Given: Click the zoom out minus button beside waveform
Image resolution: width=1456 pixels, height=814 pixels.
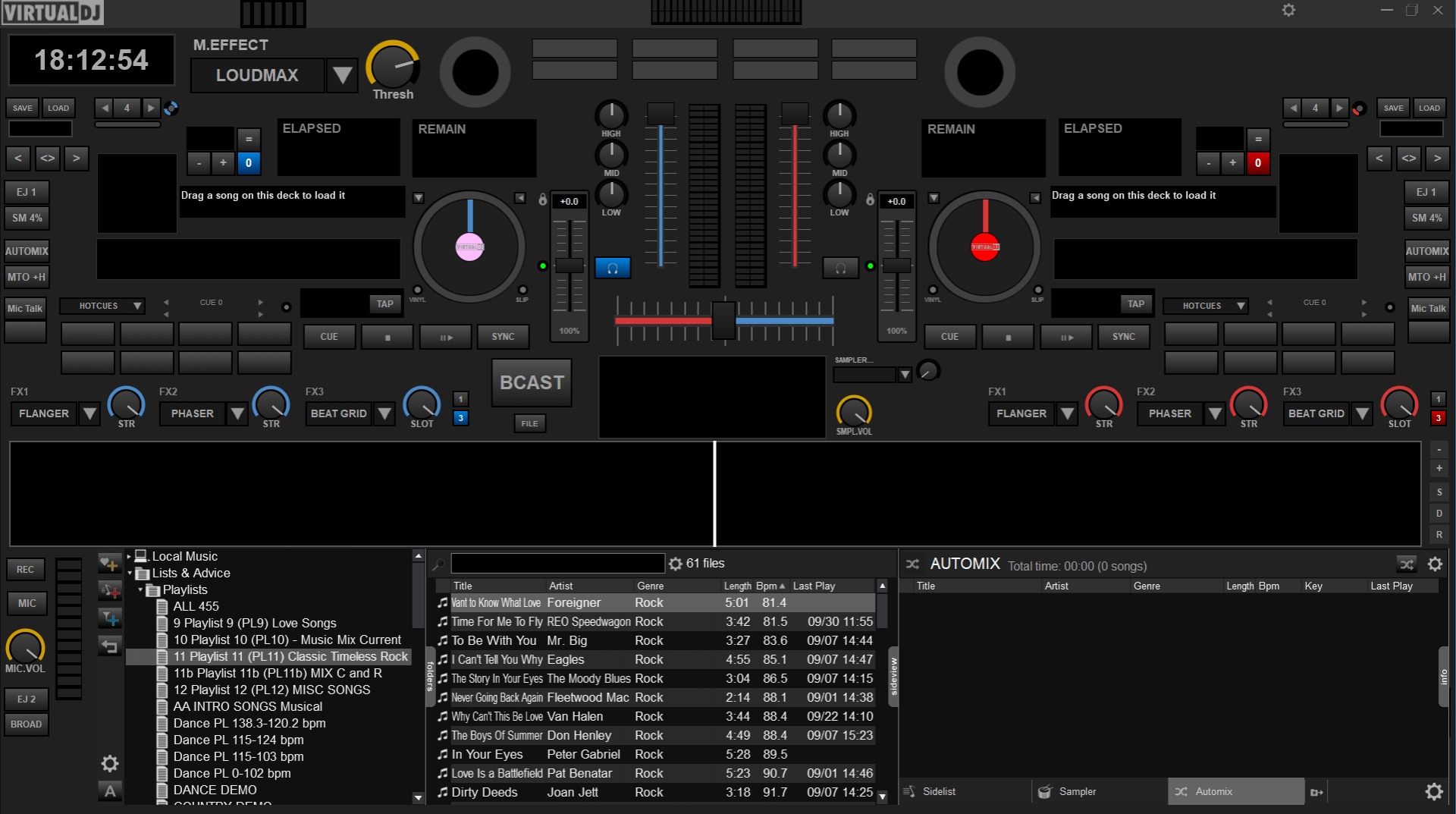Looking at the screenshot, I should click(1439, 449).
